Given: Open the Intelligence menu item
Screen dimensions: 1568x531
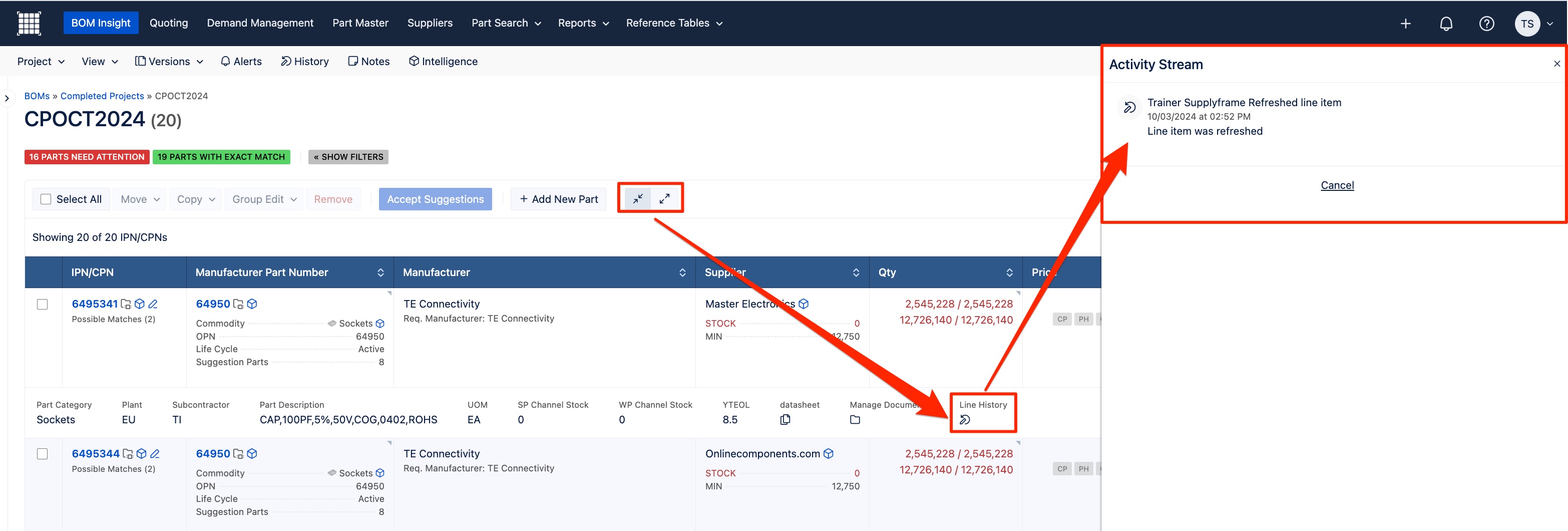Looking at the screenshot, I should click(x=443, y=62).
